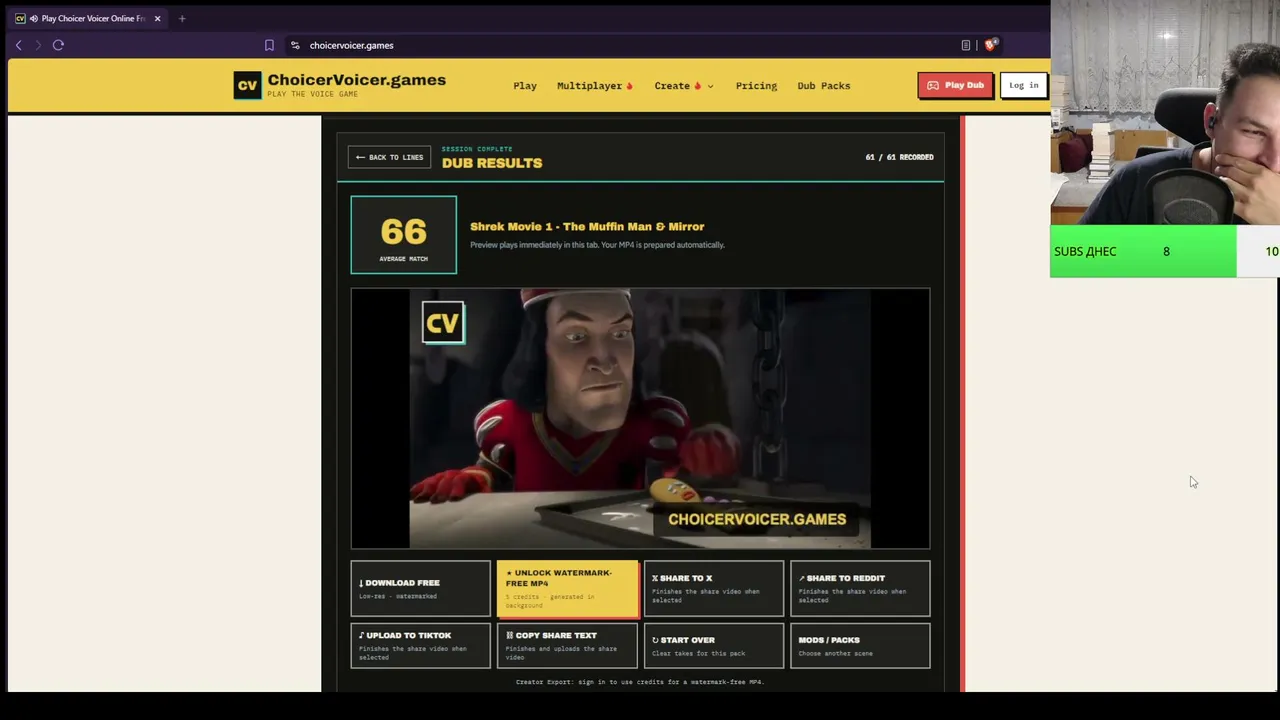Reload the page with the refresh icon
The image size is (1280, 720).
click(58, 45)
